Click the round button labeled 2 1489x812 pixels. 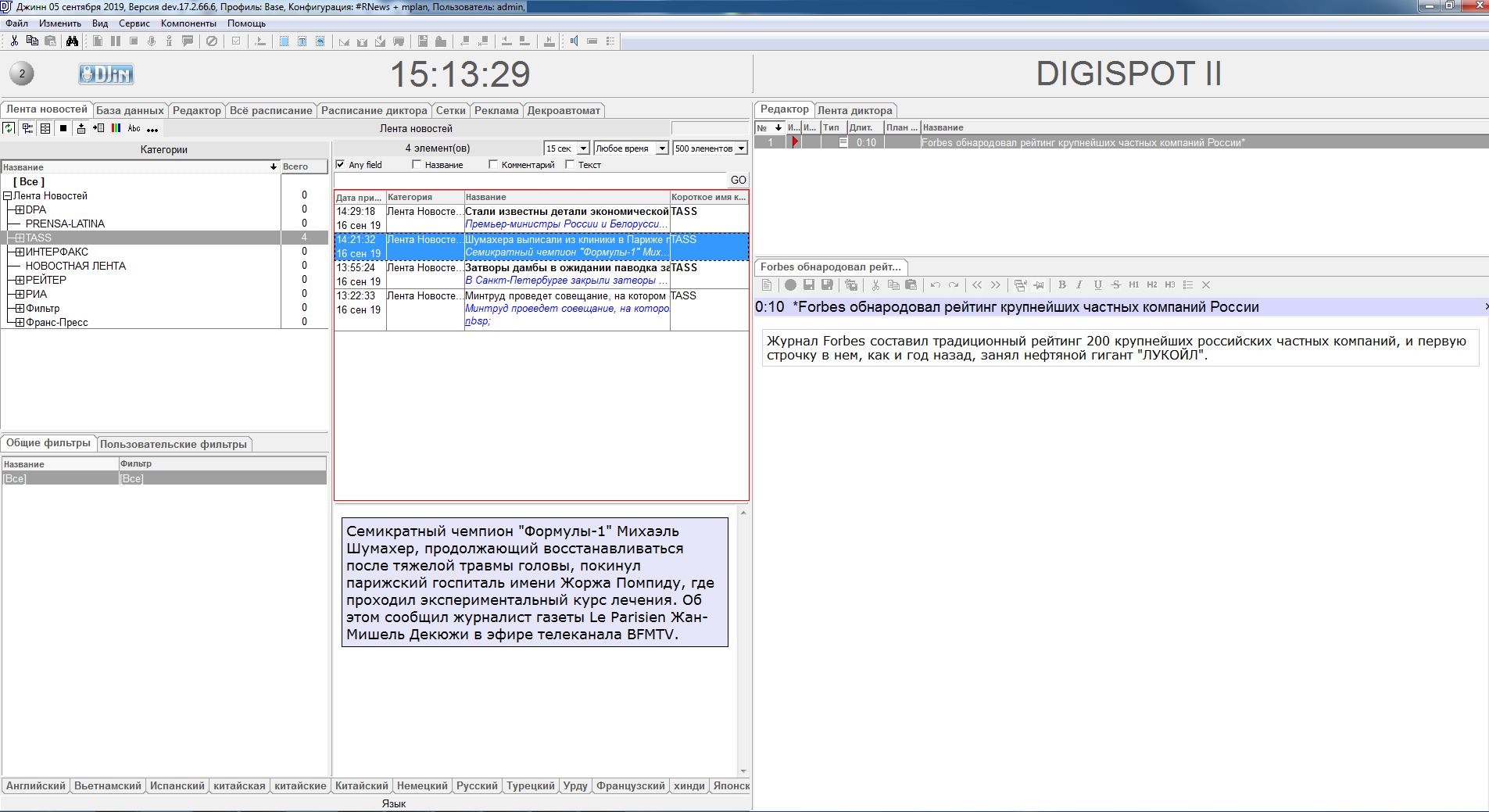(x=22, y=74)
